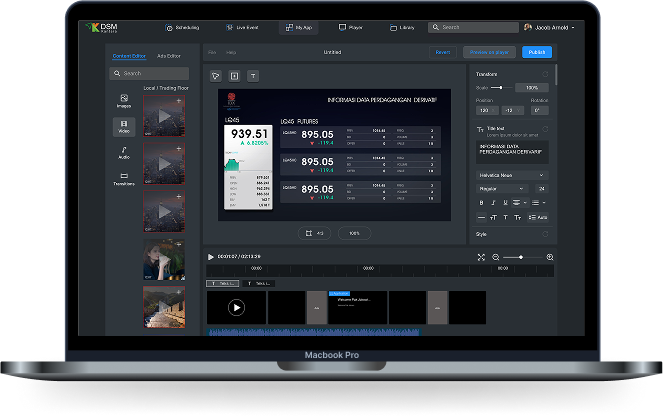Screen dimensions: 663x418
Task: Select the frame/container tool in canvas toolbar
Action: coord(234,76)
